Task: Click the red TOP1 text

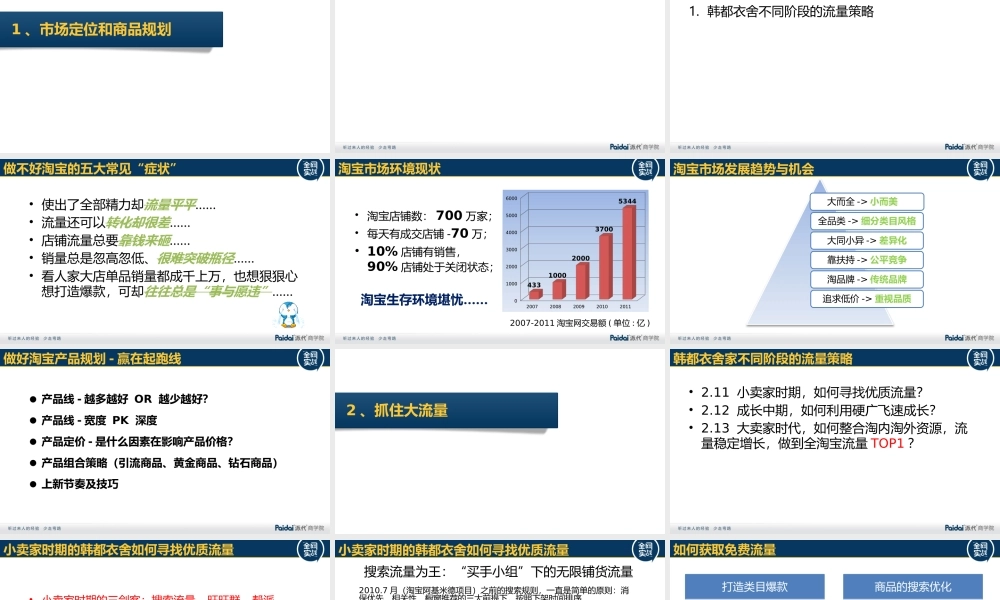Action: coord(888,443)
